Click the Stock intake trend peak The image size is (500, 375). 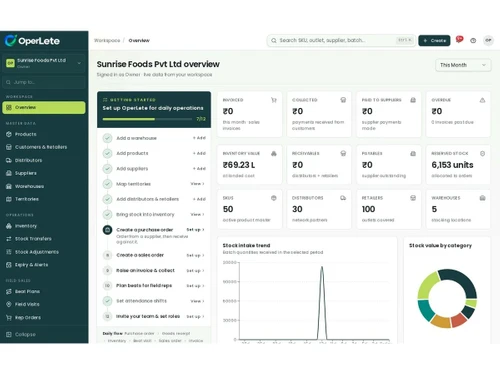click(x=322, y=267)
